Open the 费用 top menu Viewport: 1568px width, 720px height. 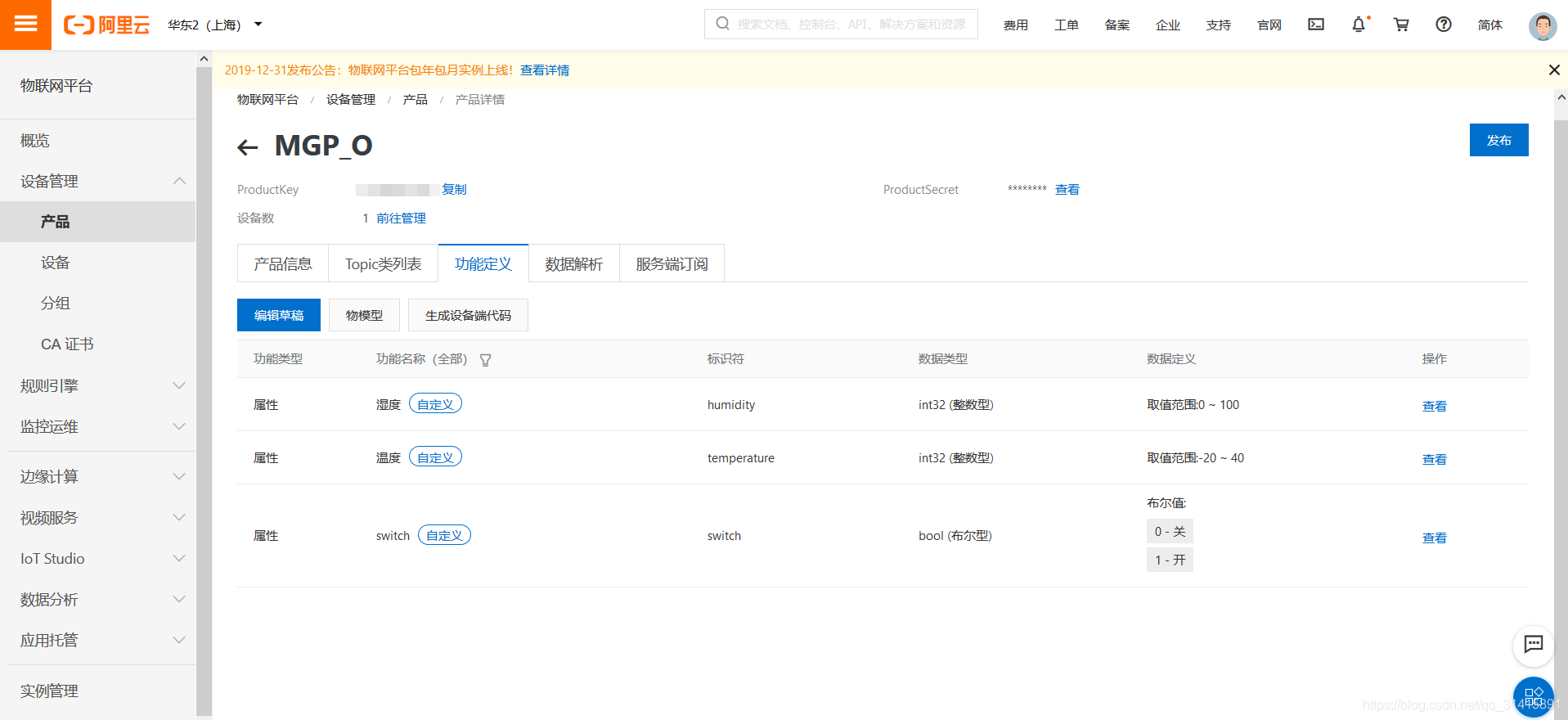[1016, 25]
